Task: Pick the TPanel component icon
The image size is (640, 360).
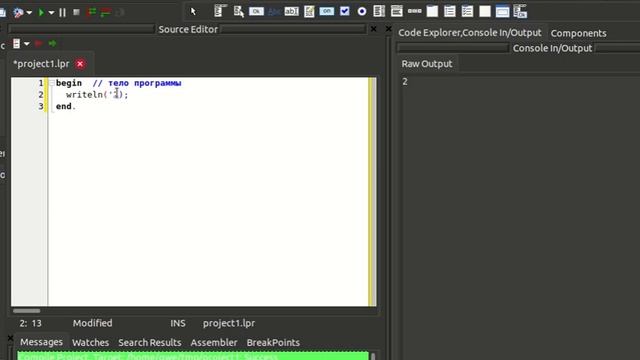Action: tap(484, 11)
